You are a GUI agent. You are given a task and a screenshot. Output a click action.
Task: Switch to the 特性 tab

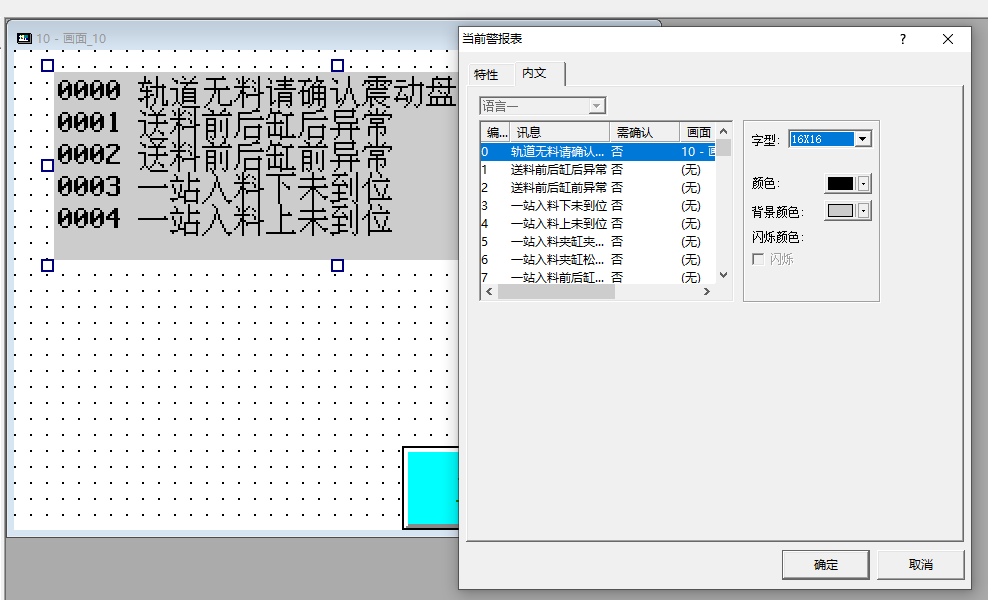pyautogui.click(x=486, y=75)
